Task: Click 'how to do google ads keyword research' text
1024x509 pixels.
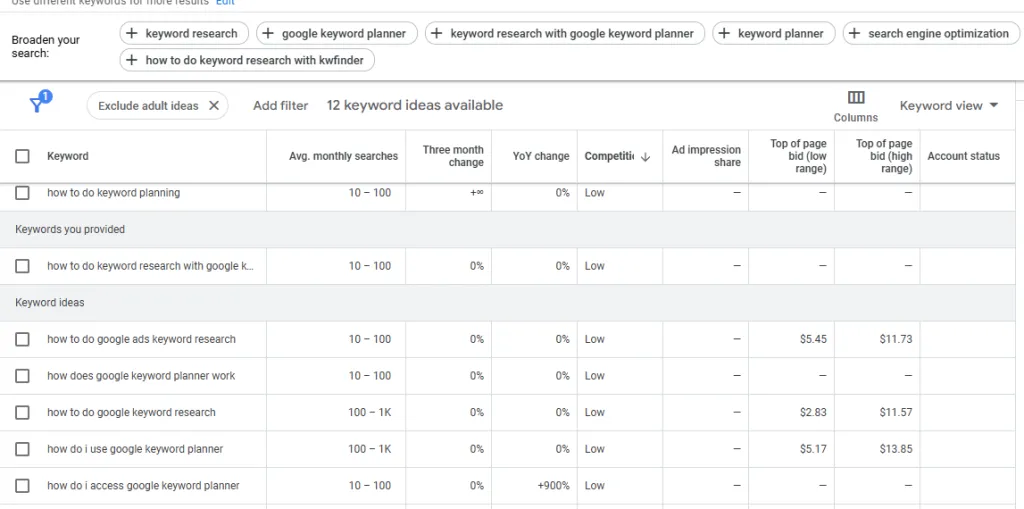Action: click(x=141, y=339)
